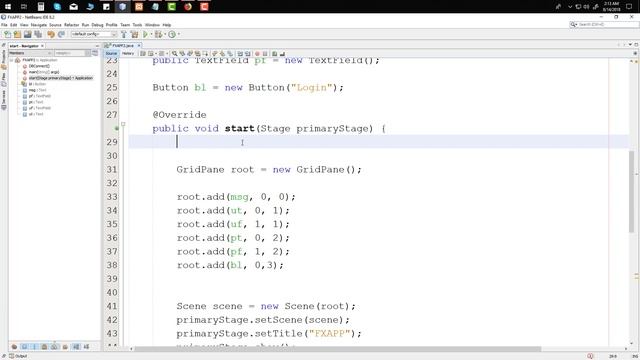Open the Output window button in status bar
Screen dimensions: 640x360
coord(18,356)
